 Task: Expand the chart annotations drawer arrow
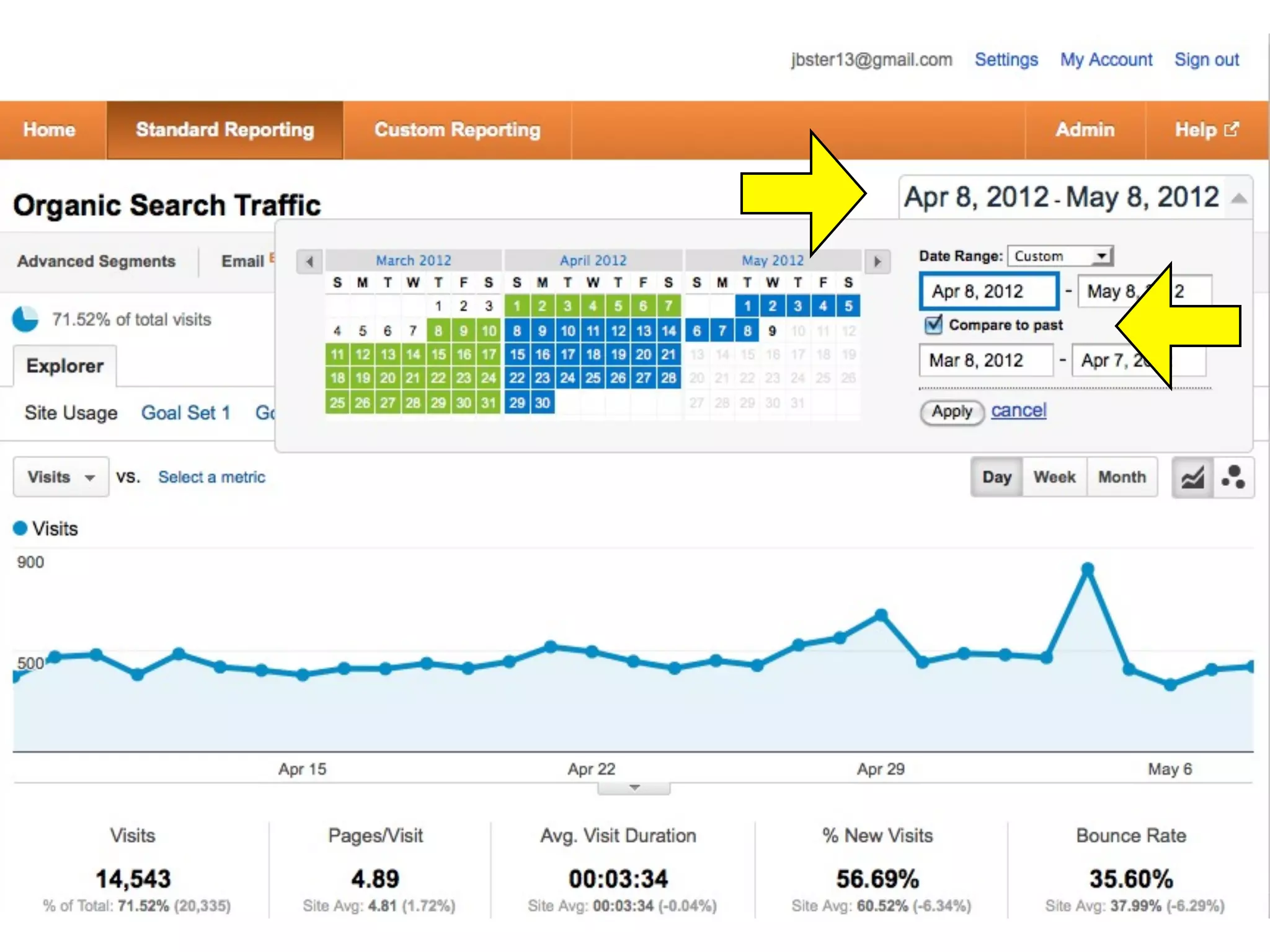634,788
